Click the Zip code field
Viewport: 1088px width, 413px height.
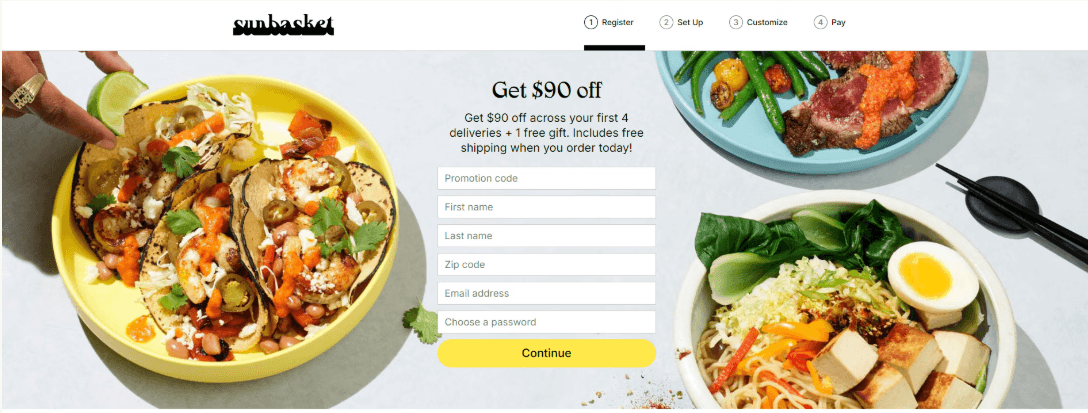[546, 264]
